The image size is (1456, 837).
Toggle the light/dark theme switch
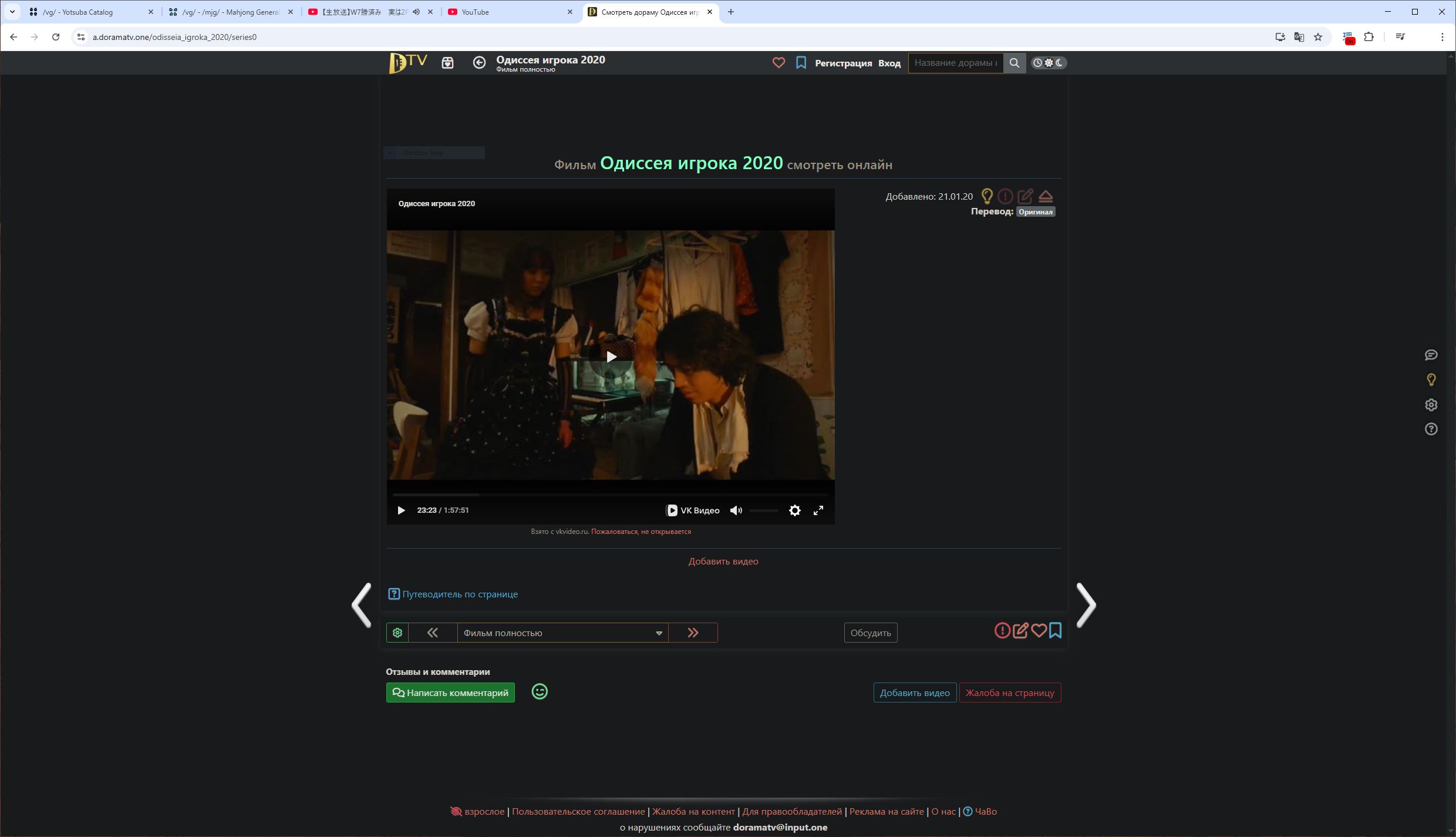(x=1049, y=63)
